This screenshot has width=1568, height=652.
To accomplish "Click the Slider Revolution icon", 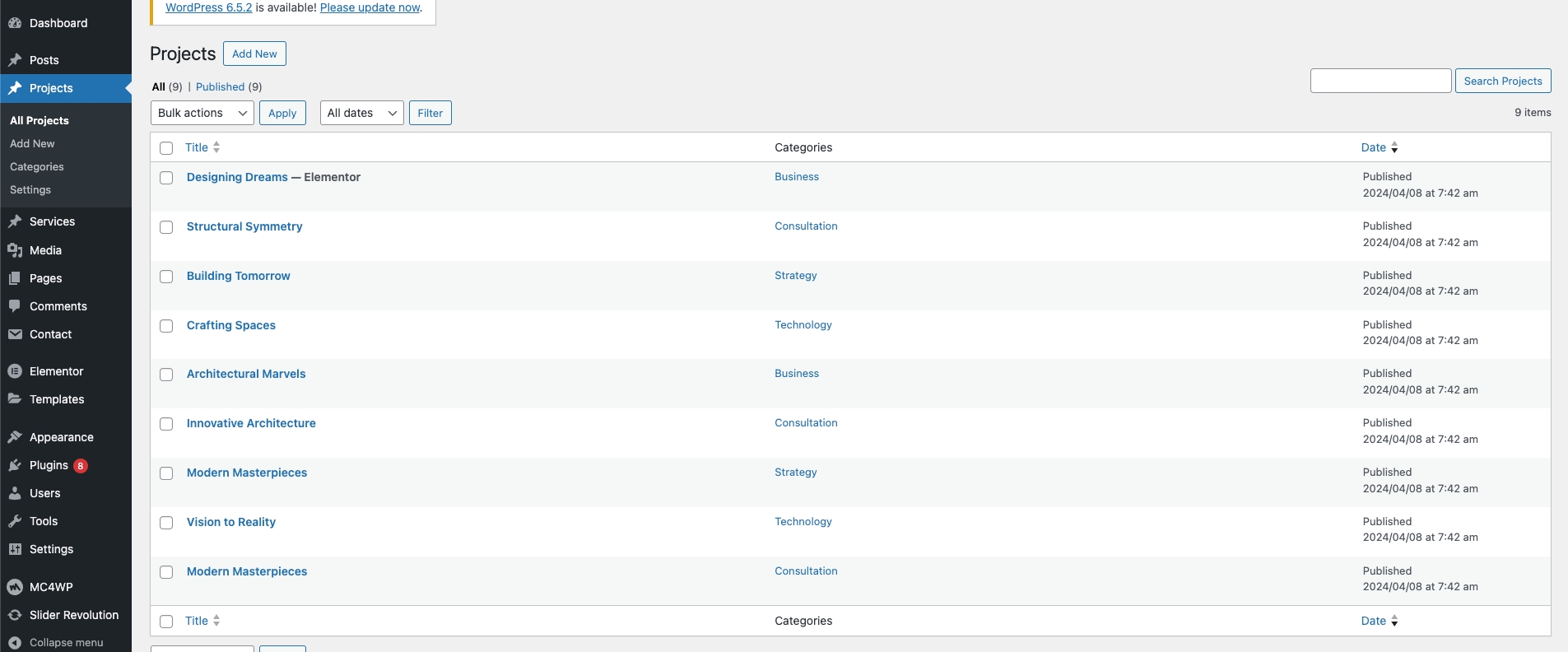I will pyautogui.click(x=15, y=615).
